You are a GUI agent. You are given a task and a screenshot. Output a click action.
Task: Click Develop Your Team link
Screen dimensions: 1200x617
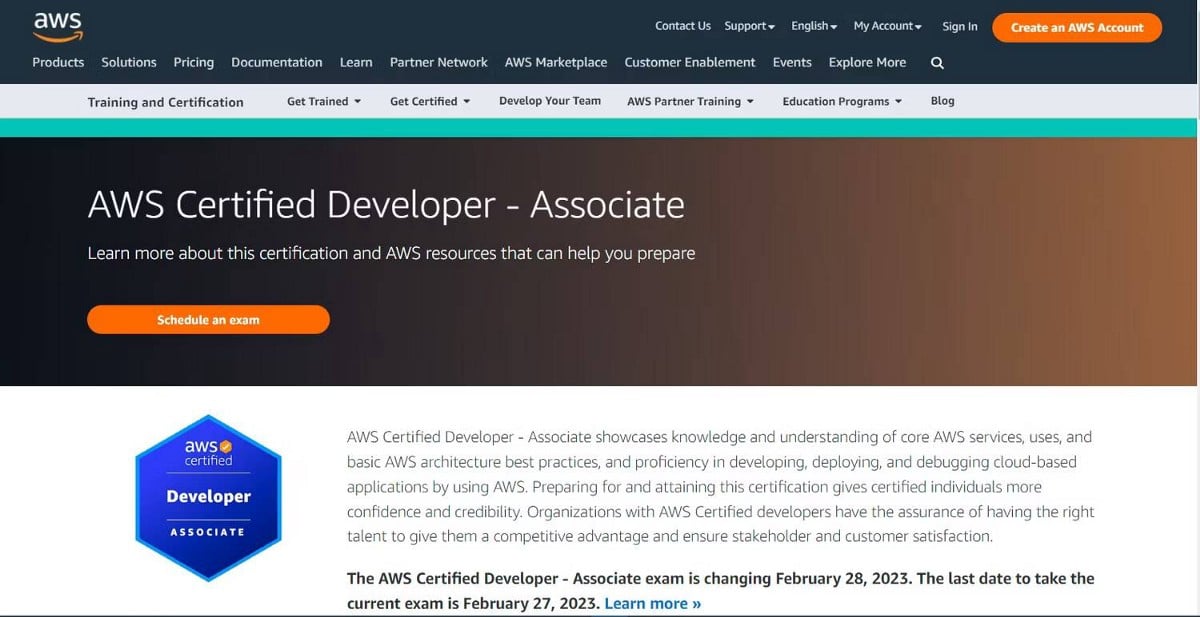[x=550, y=101]
